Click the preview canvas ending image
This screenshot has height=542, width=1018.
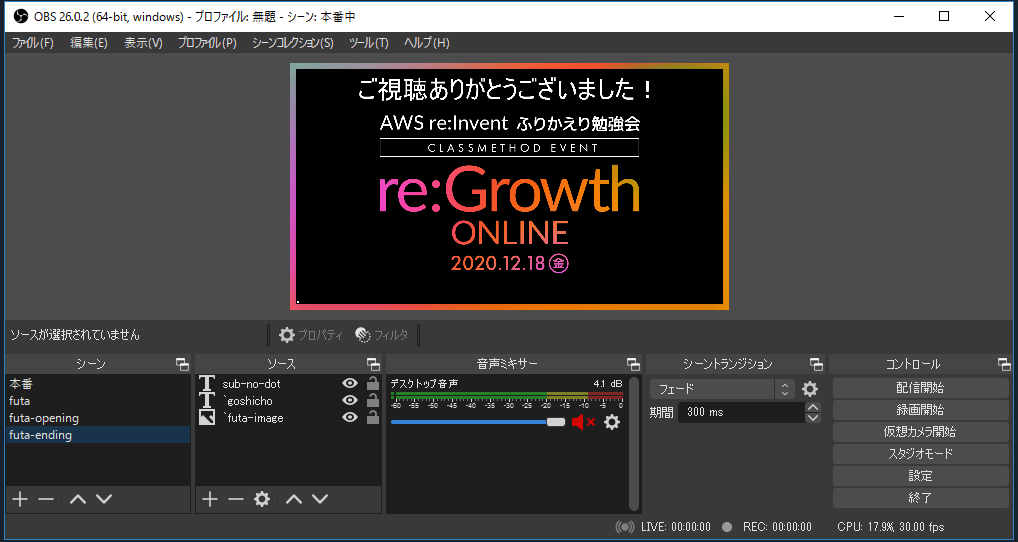point(510,186)
